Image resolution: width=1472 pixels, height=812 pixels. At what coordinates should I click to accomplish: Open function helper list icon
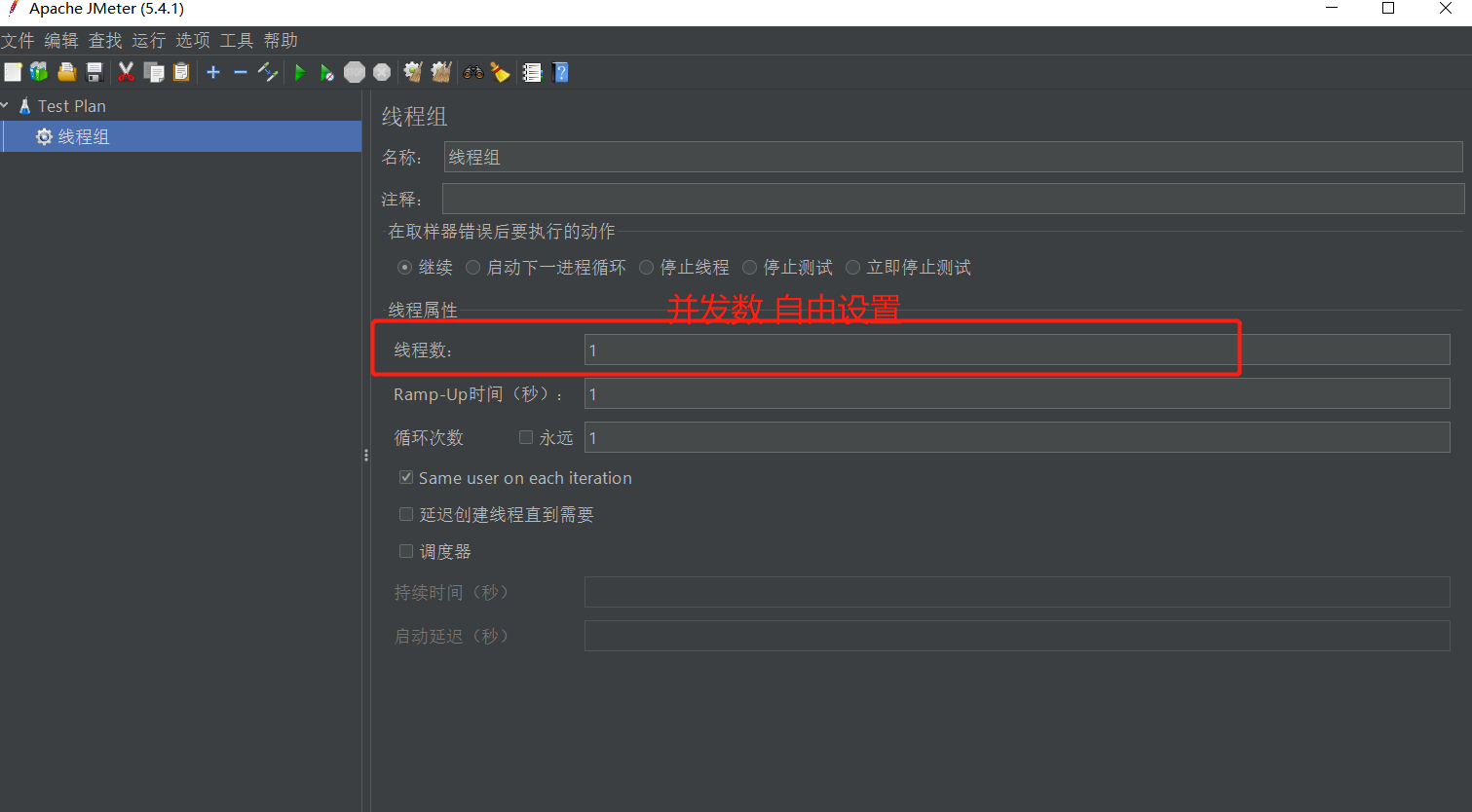[532, 72]
